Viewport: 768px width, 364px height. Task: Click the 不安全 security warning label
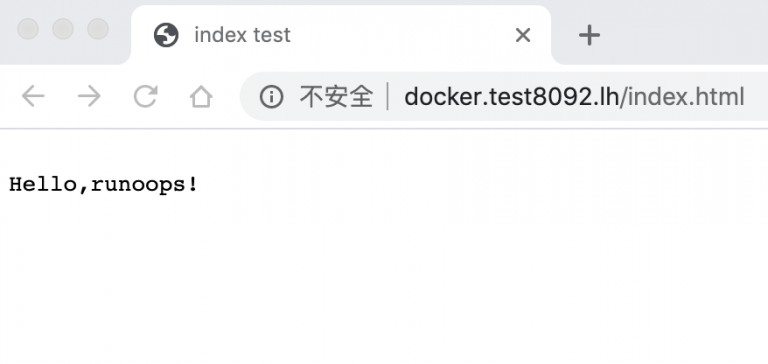click(x=336, y=97)
